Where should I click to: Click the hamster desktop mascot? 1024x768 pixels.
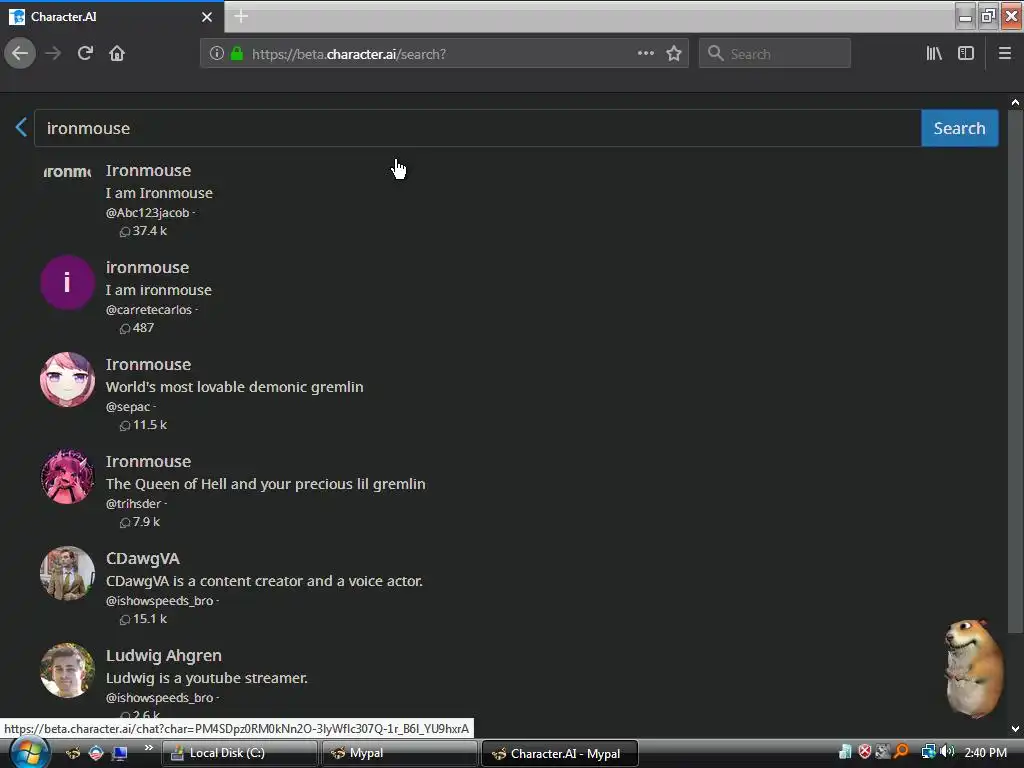(x=973, y=667)
